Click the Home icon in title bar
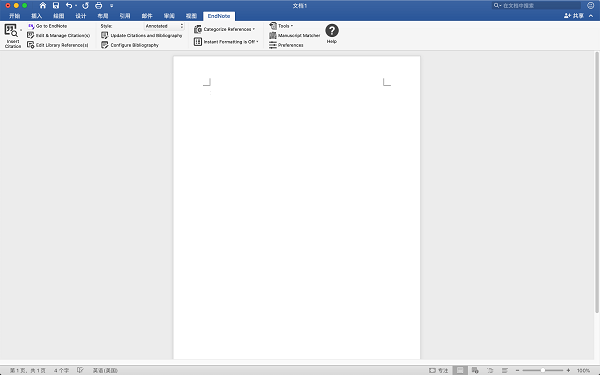Screen dimensions: 600x375 click(x=43, y=5)
